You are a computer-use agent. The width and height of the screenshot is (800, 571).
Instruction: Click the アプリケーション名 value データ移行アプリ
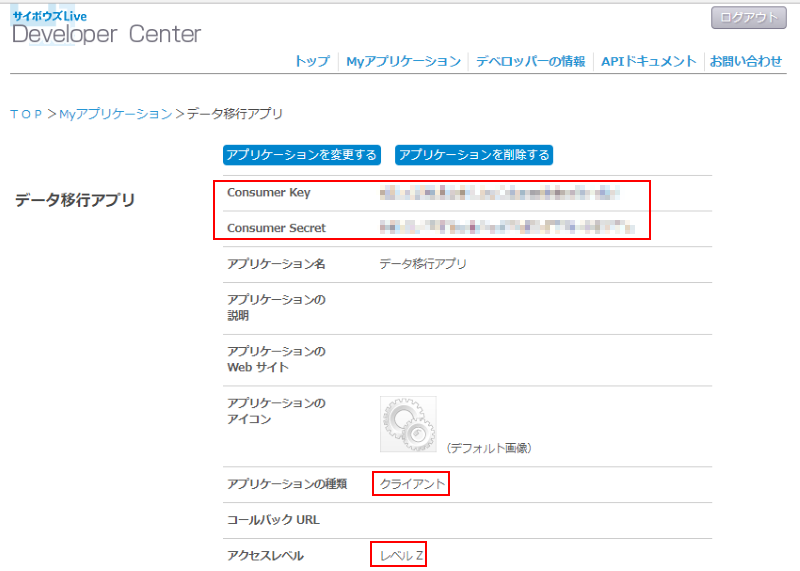pos(423,264)
